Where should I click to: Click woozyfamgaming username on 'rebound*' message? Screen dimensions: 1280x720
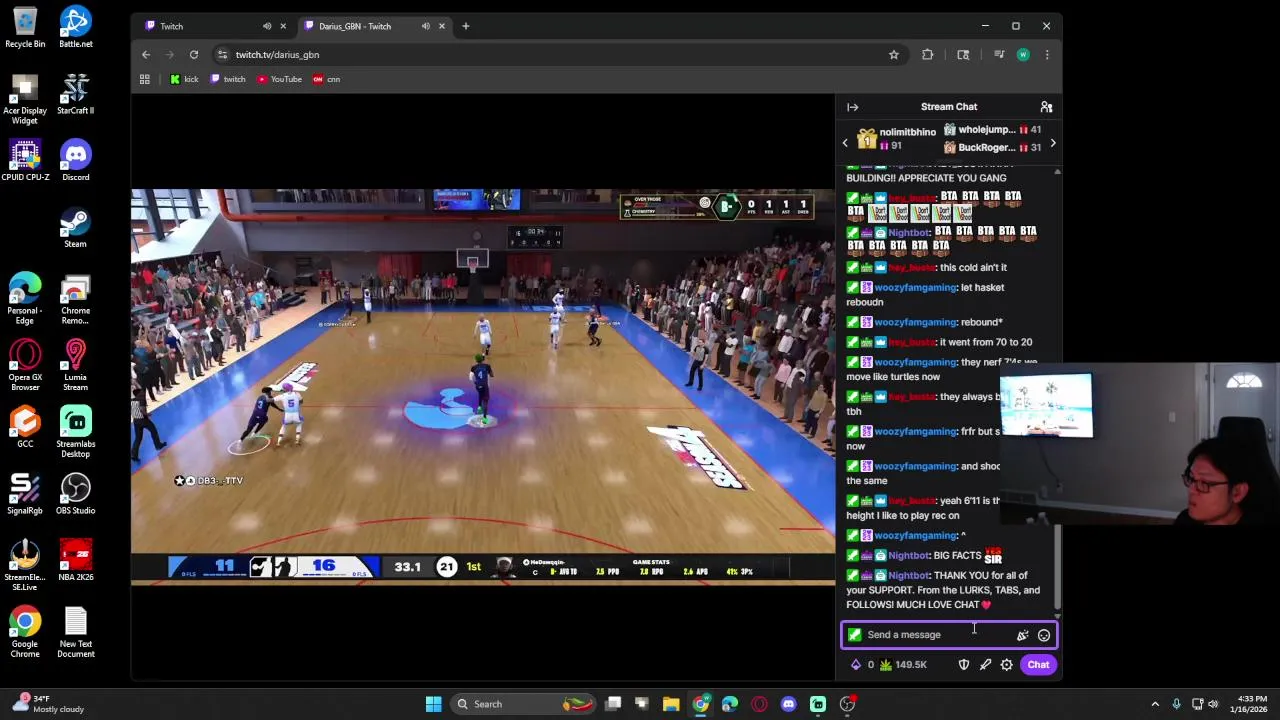coord(915,322)
